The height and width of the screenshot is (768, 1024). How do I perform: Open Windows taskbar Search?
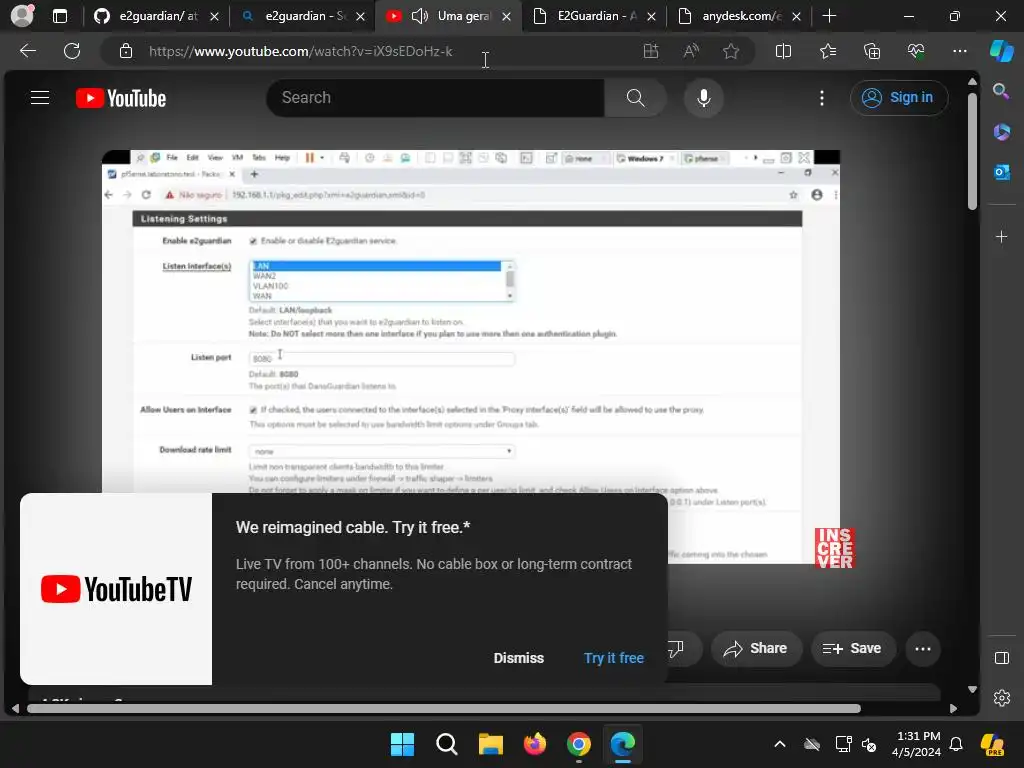point(447,744)
